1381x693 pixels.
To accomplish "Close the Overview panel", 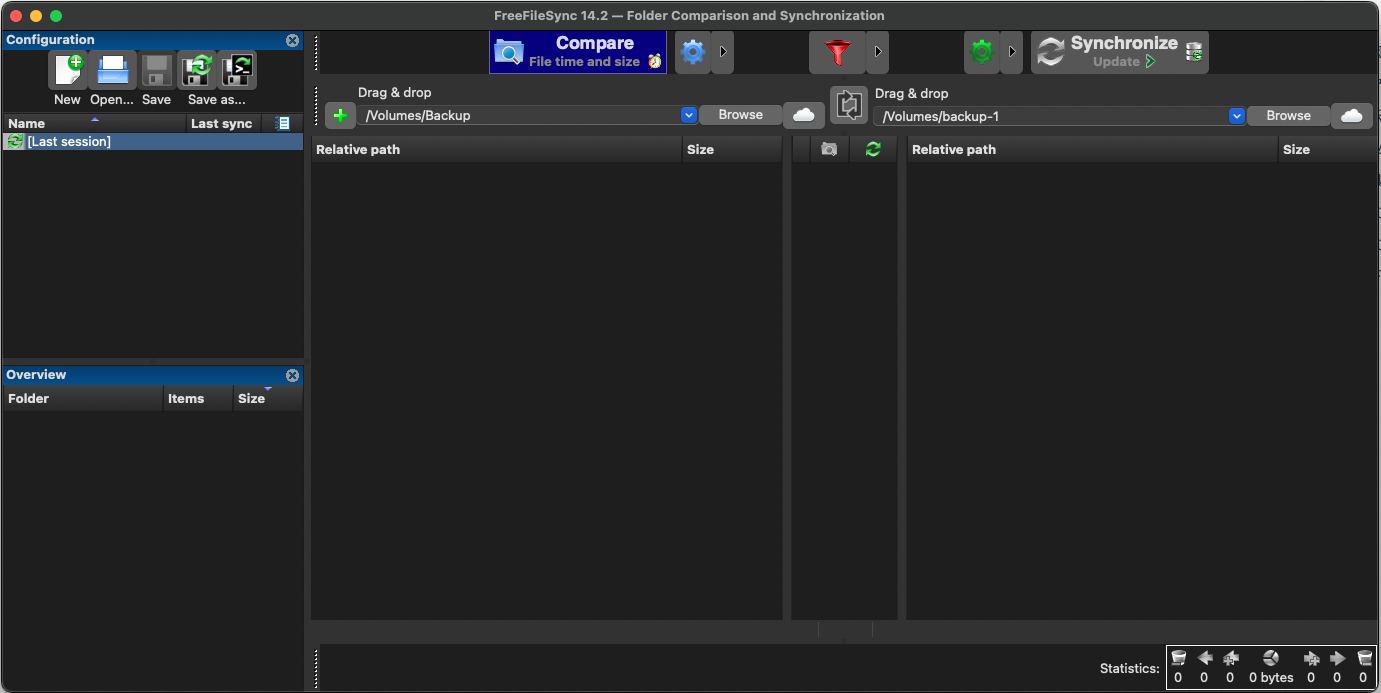I will pos(292,376).
